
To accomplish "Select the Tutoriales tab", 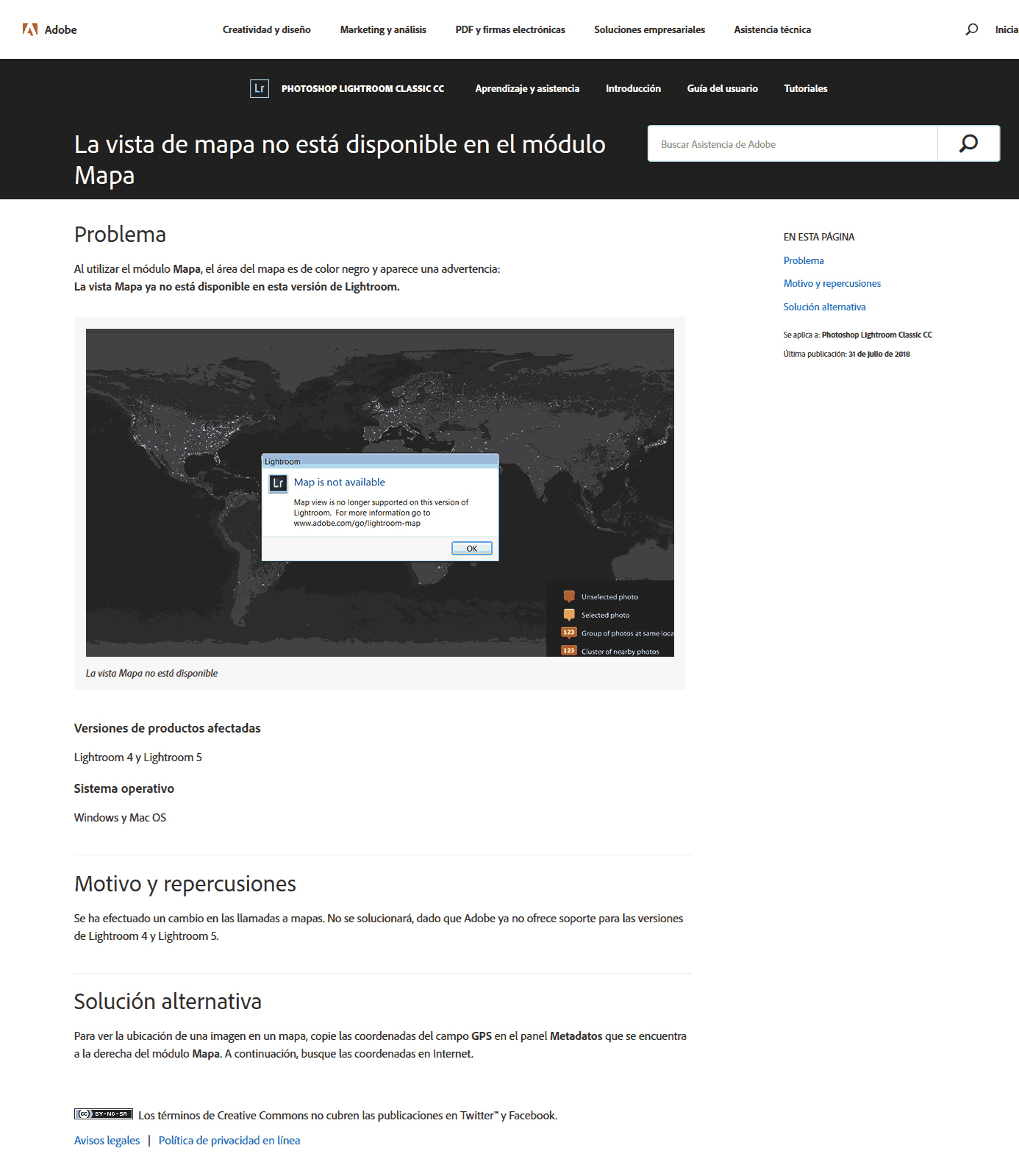I will 805,88.
